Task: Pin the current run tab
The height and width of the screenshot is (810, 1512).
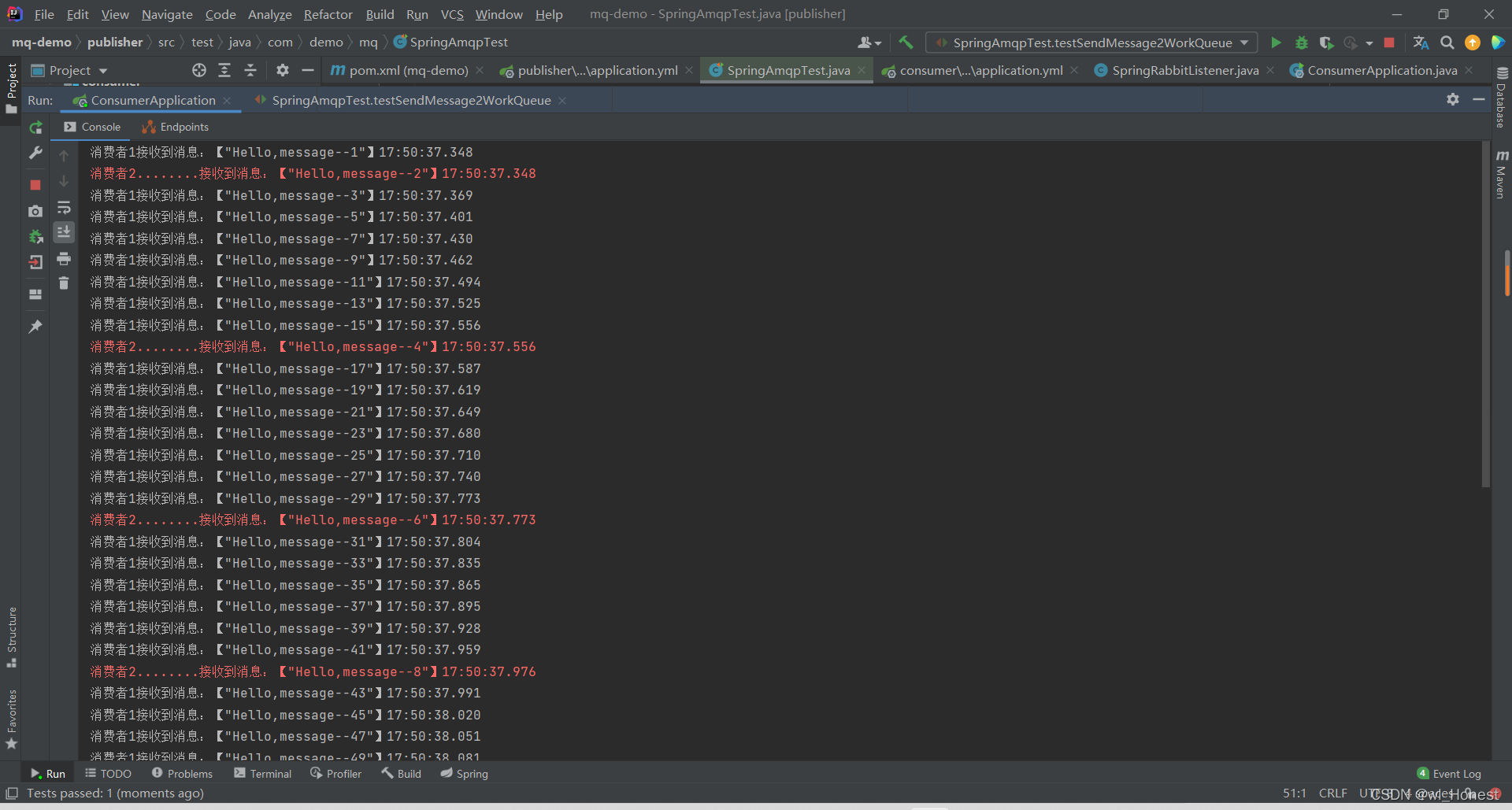Action: coord(35,327)
